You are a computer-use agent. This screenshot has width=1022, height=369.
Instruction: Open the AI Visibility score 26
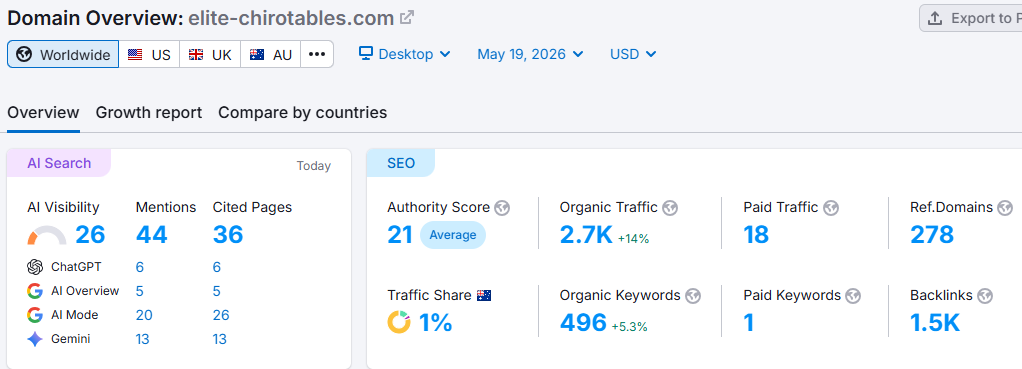click(90, 235)
